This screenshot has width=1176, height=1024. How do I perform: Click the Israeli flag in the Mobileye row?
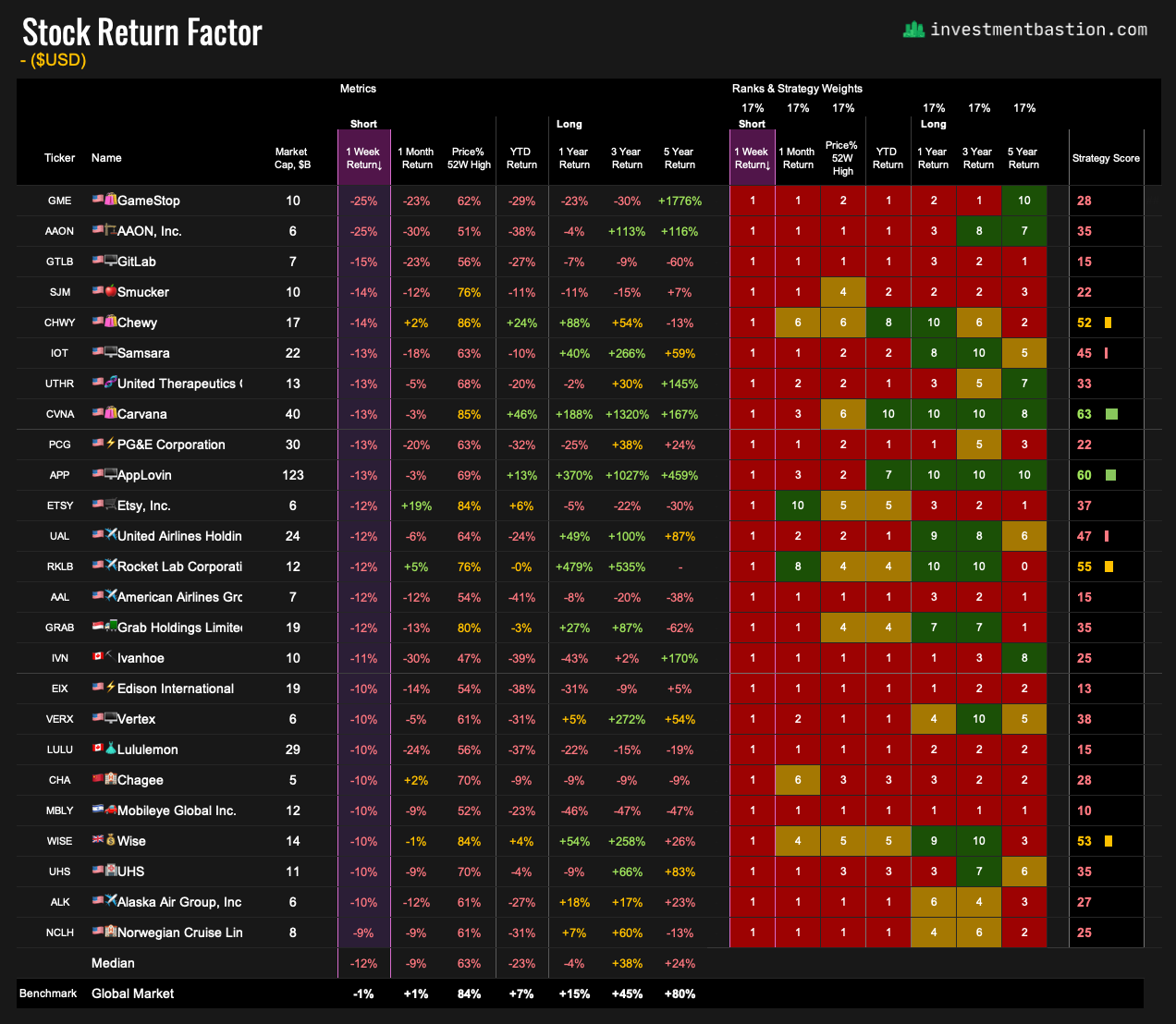(98, 810)
